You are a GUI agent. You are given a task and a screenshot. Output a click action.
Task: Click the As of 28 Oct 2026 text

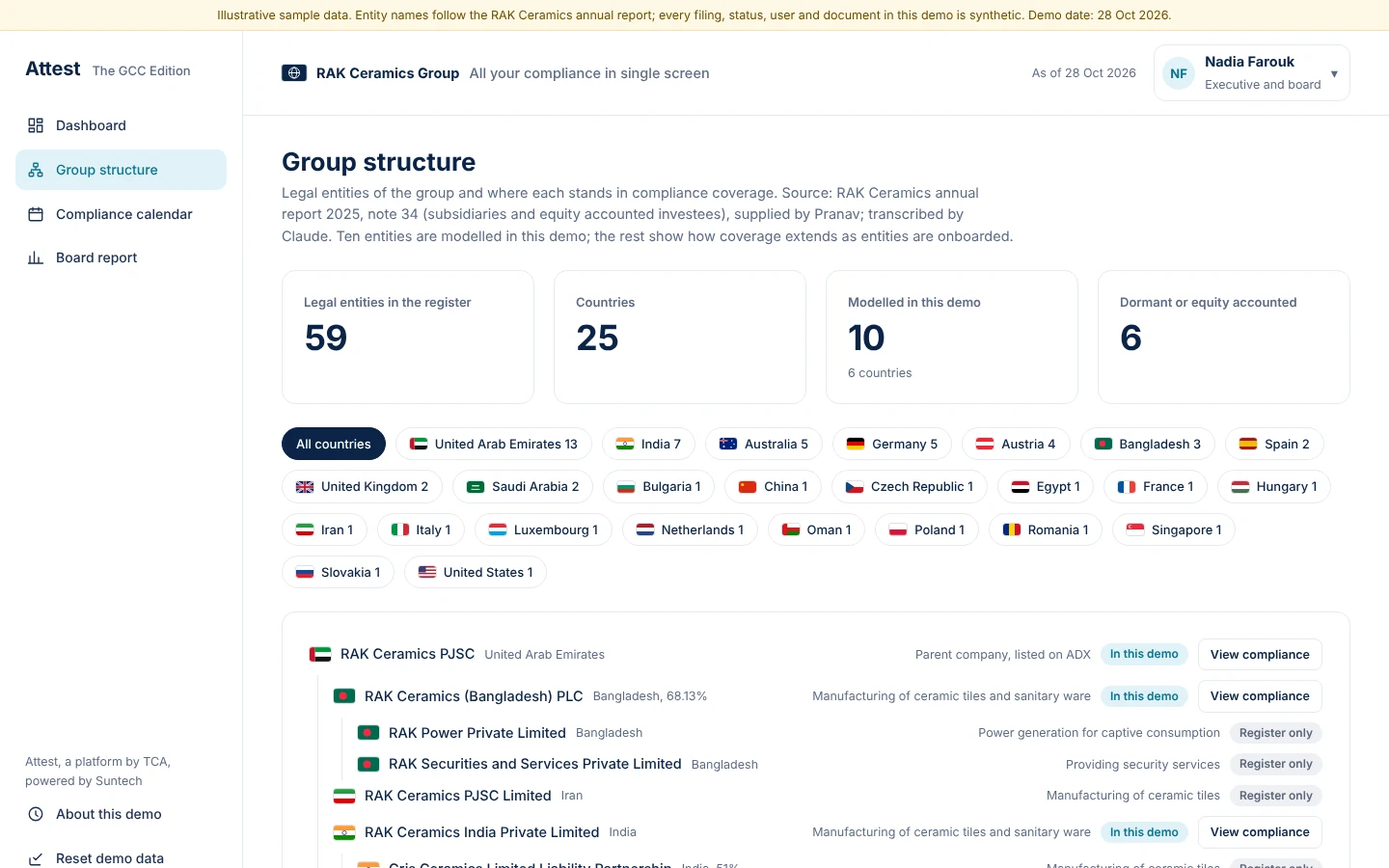1084,73
